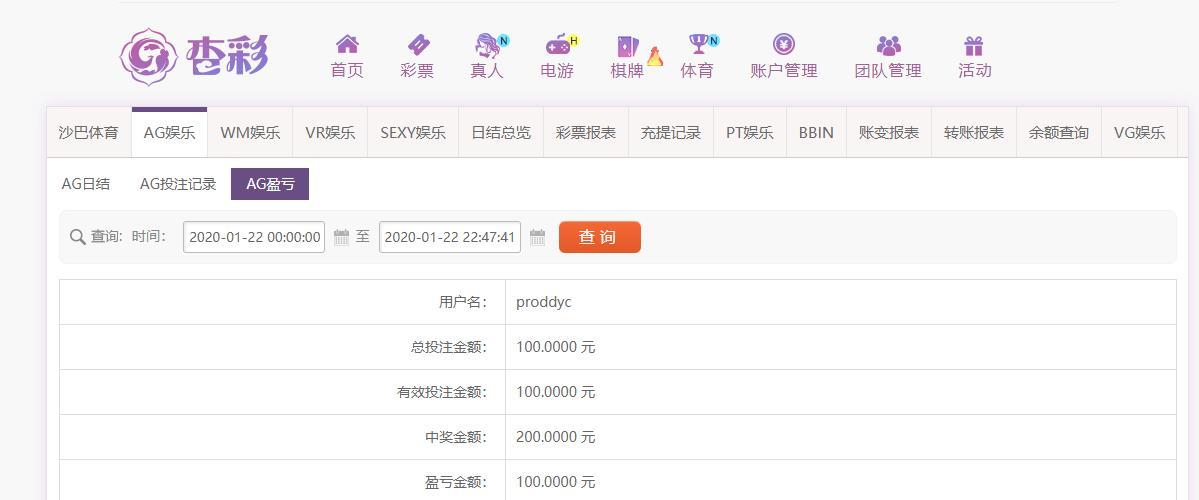Switch to the 沙巴体育 tab
The width and height of the screenshot is (1199, 500).
click(89, 133)
